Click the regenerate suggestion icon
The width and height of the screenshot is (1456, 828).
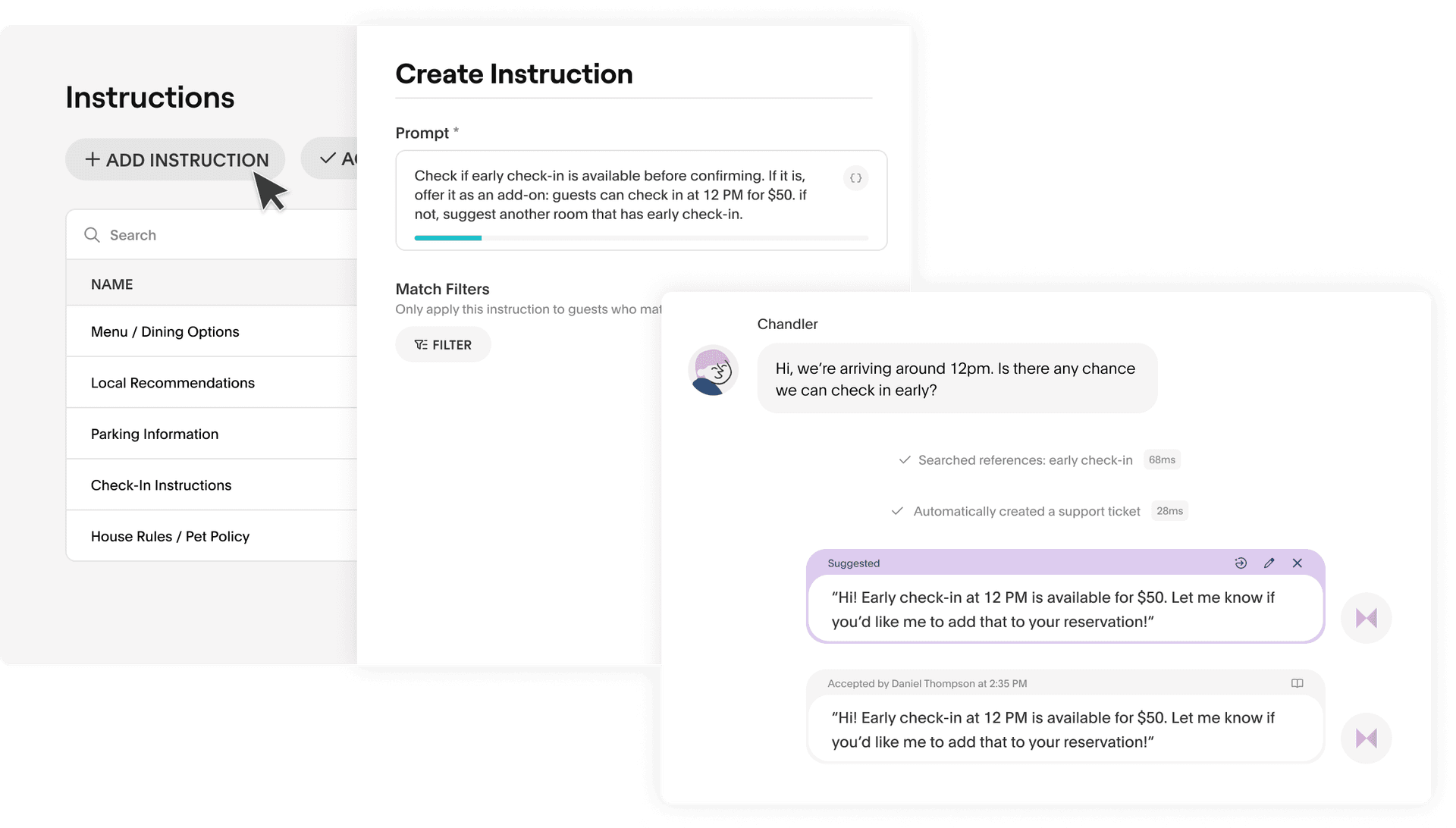(x=1241, y=563)
